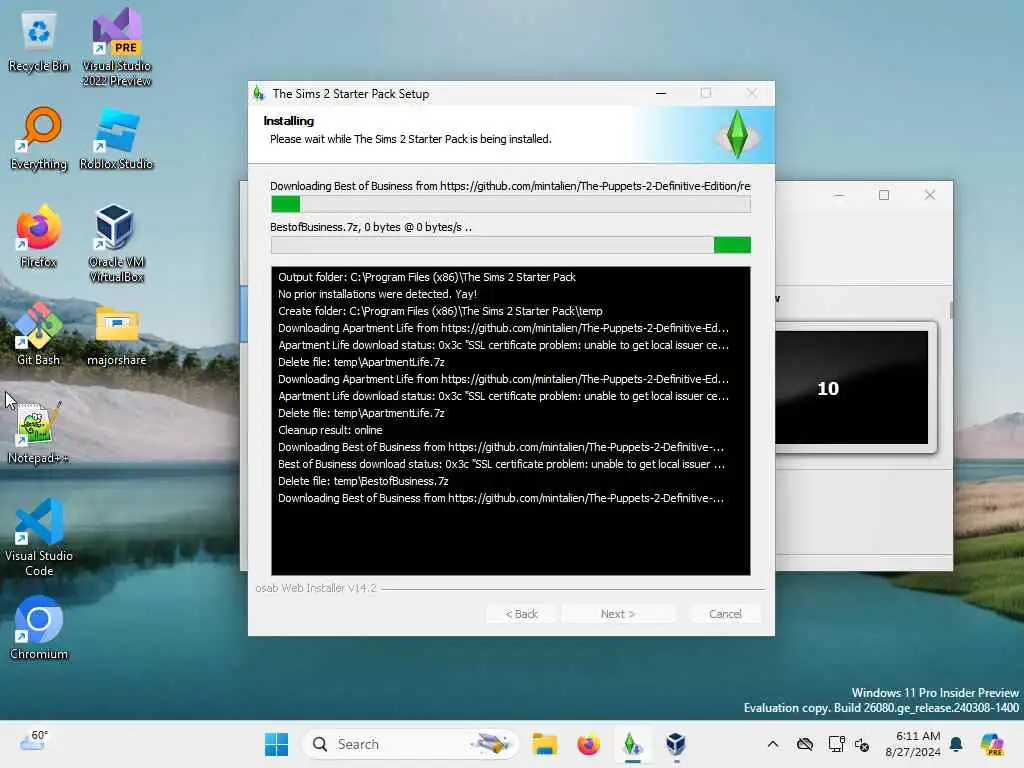Launch the Everything search desktop icon

click(x=39, y=138)
